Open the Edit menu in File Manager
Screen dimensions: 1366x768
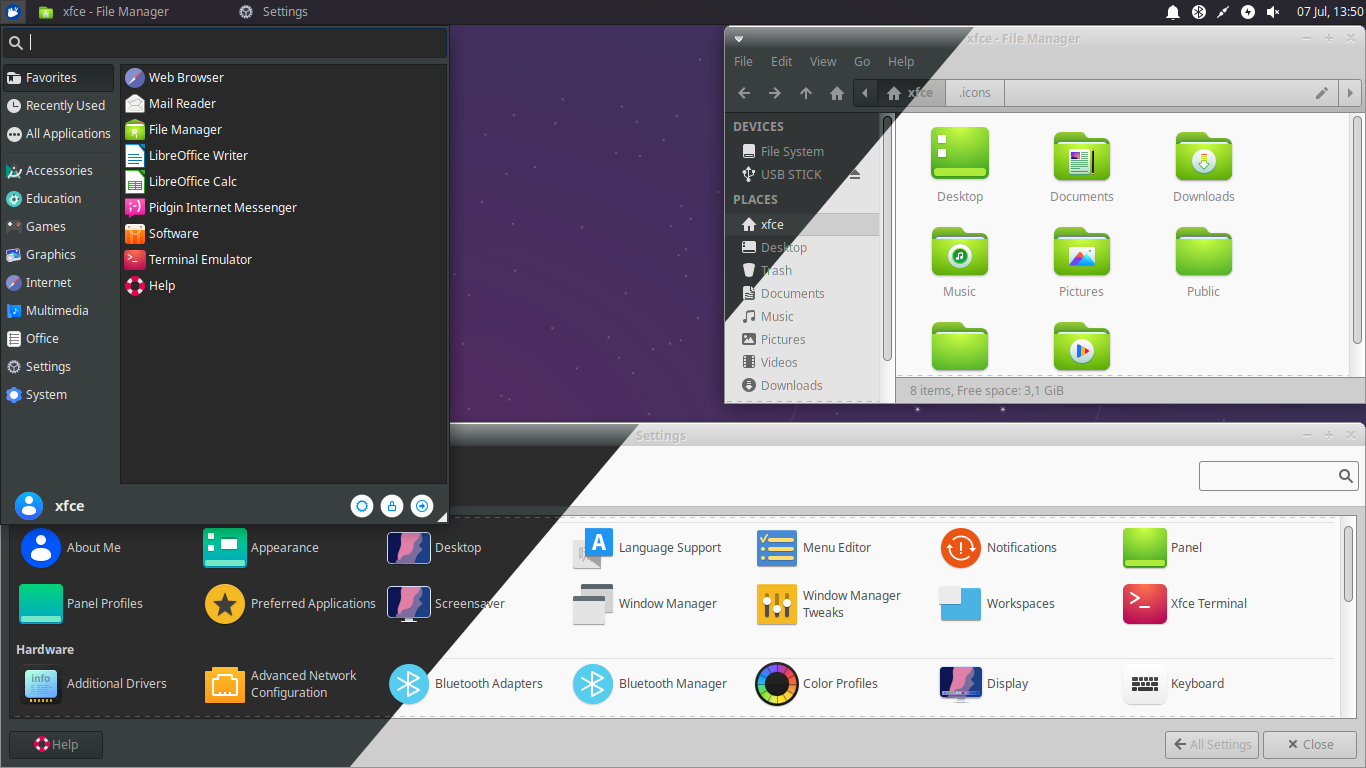[781, 62]
